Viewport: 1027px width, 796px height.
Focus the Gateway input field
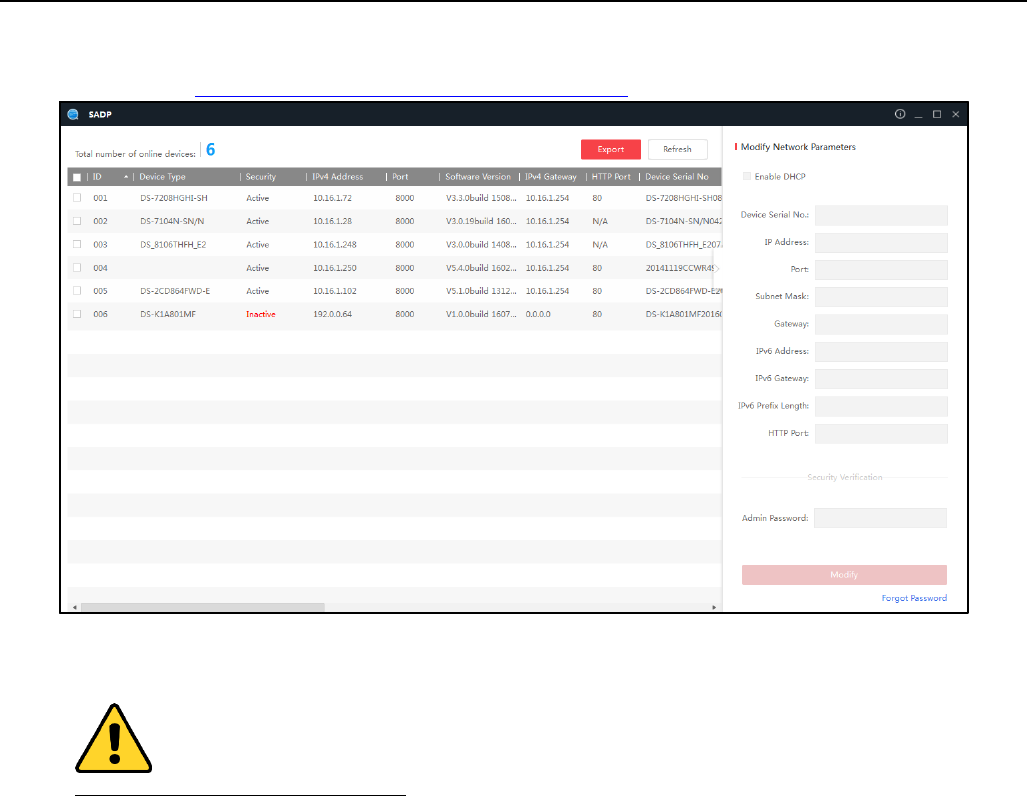(x=881, y=324)
